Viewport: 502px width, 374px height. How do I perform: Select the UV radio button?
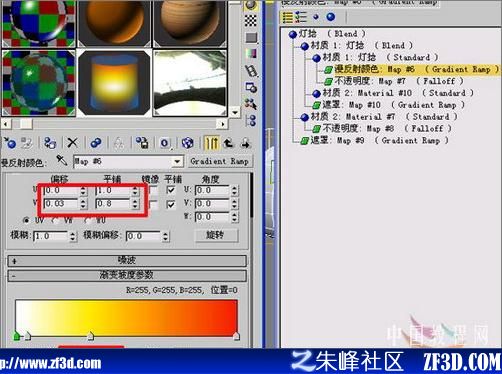click(26, 220)
